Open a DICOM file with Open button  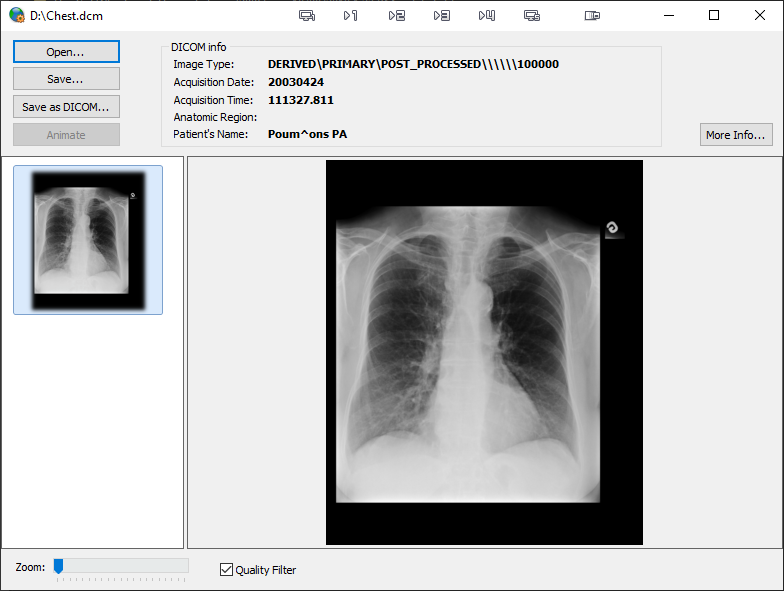pos(66,52)
